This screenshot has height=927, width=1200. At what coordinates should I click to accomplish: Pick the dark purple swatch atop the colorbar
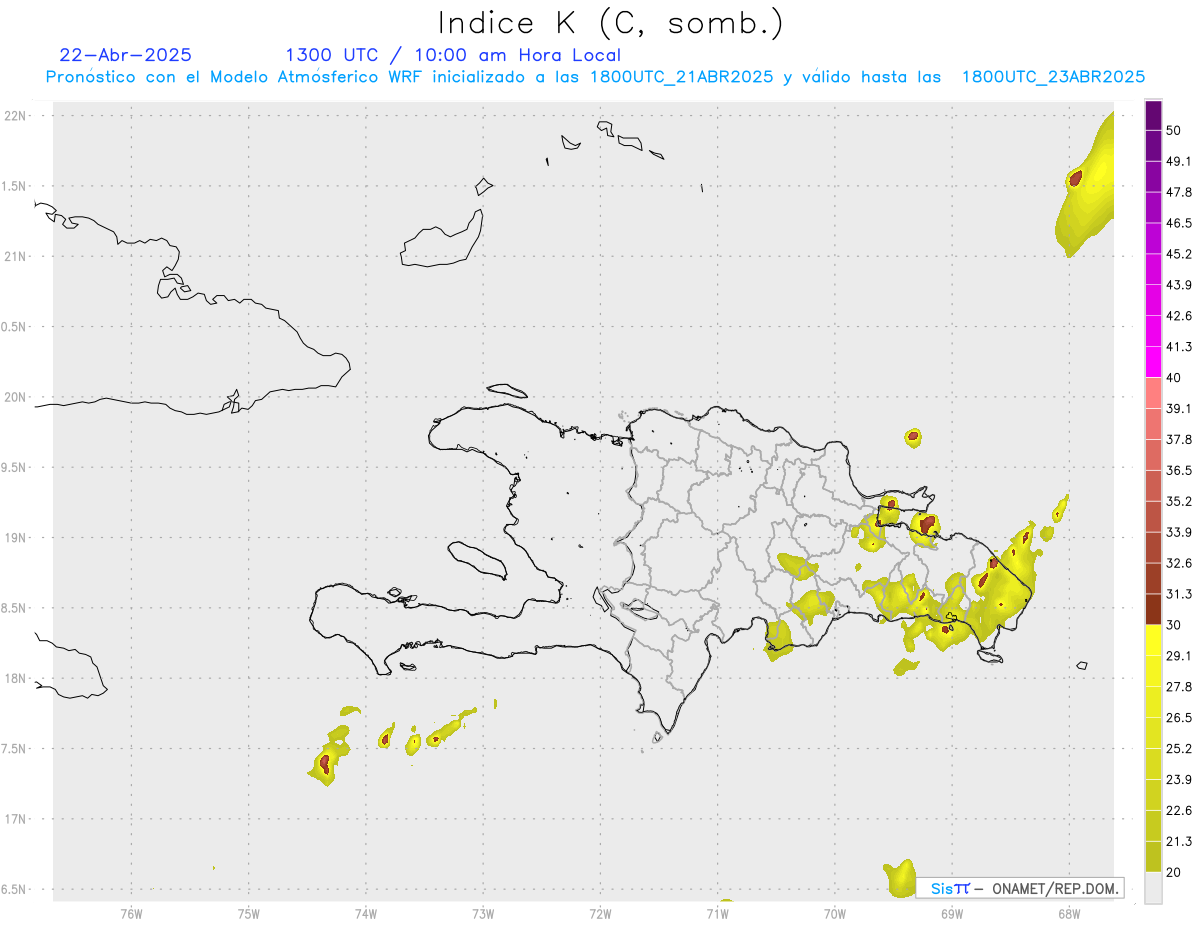pyautogui.click(x=1153, y=117)
